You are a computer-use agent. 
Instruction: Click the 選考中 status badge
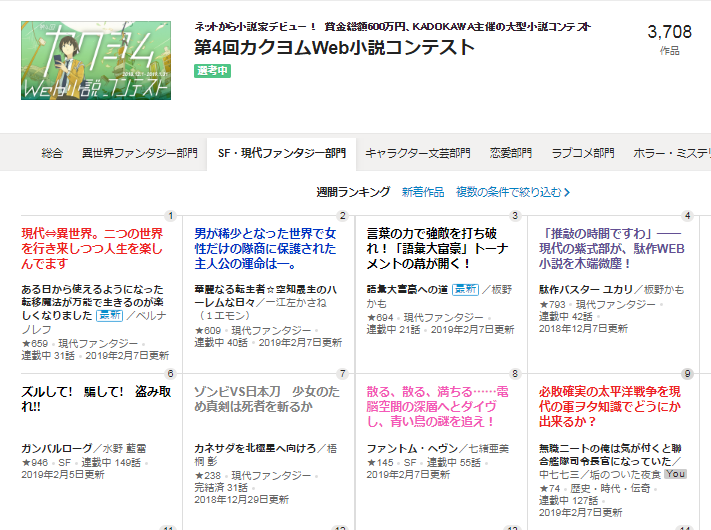[x=212, y=71]
